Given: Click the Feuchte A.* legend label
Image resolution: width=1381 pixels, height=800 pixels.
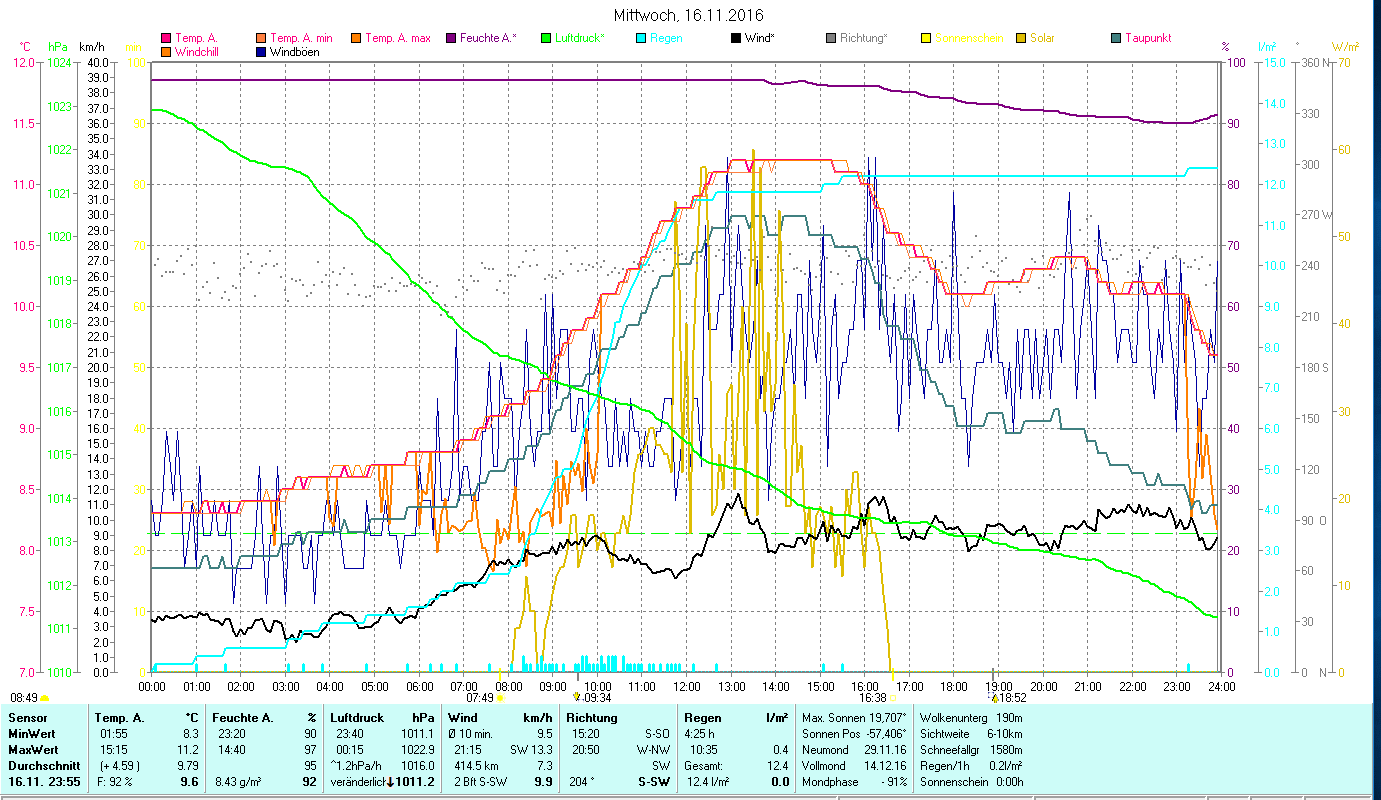Looking at the screenshot, I should point(489,39).
